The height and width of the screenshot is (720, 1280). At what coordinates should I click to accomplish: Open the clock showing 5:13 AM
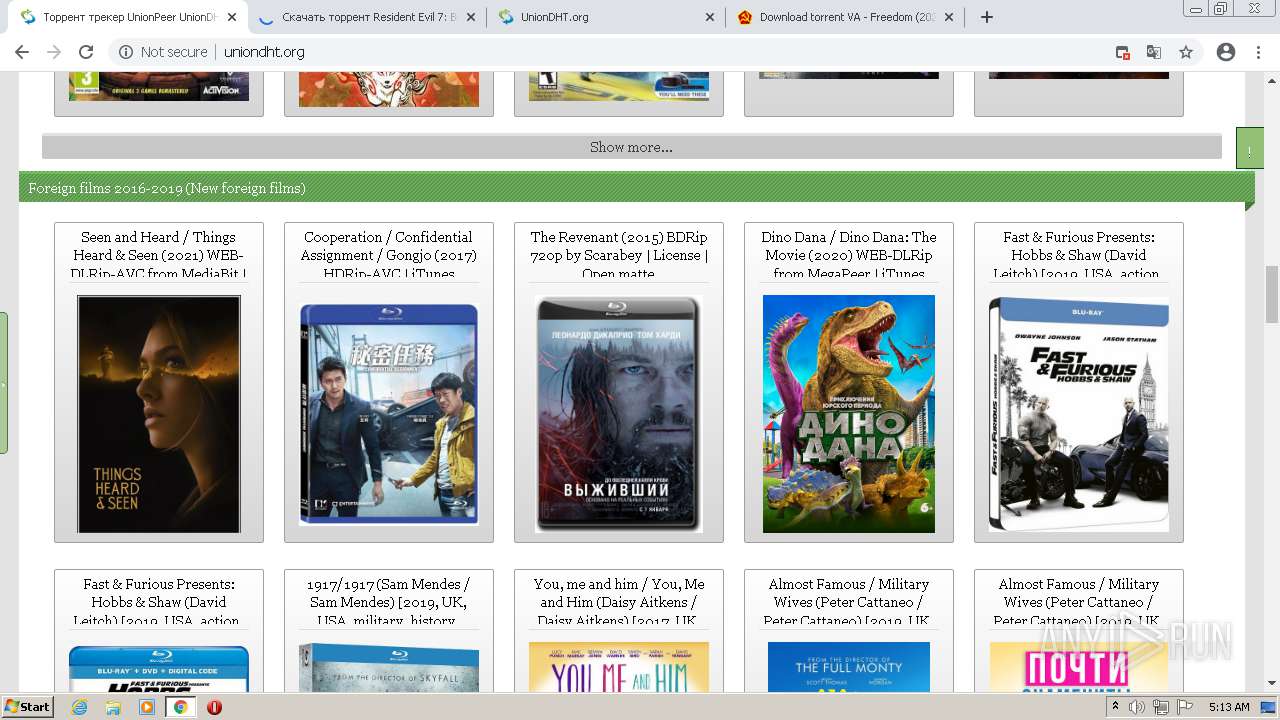[1229, 707]
